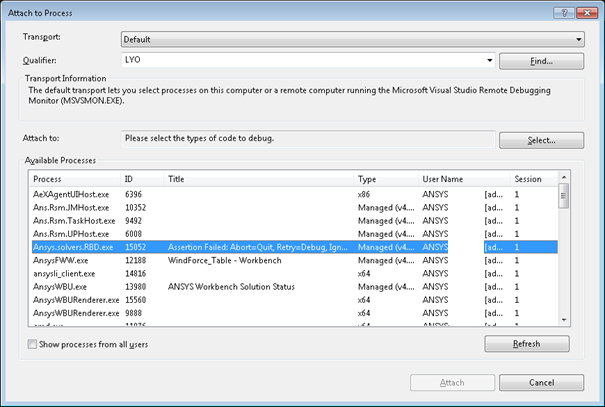605x407 pixels.
Task: Click process ID 10352 cell
Action: point(135,208)
